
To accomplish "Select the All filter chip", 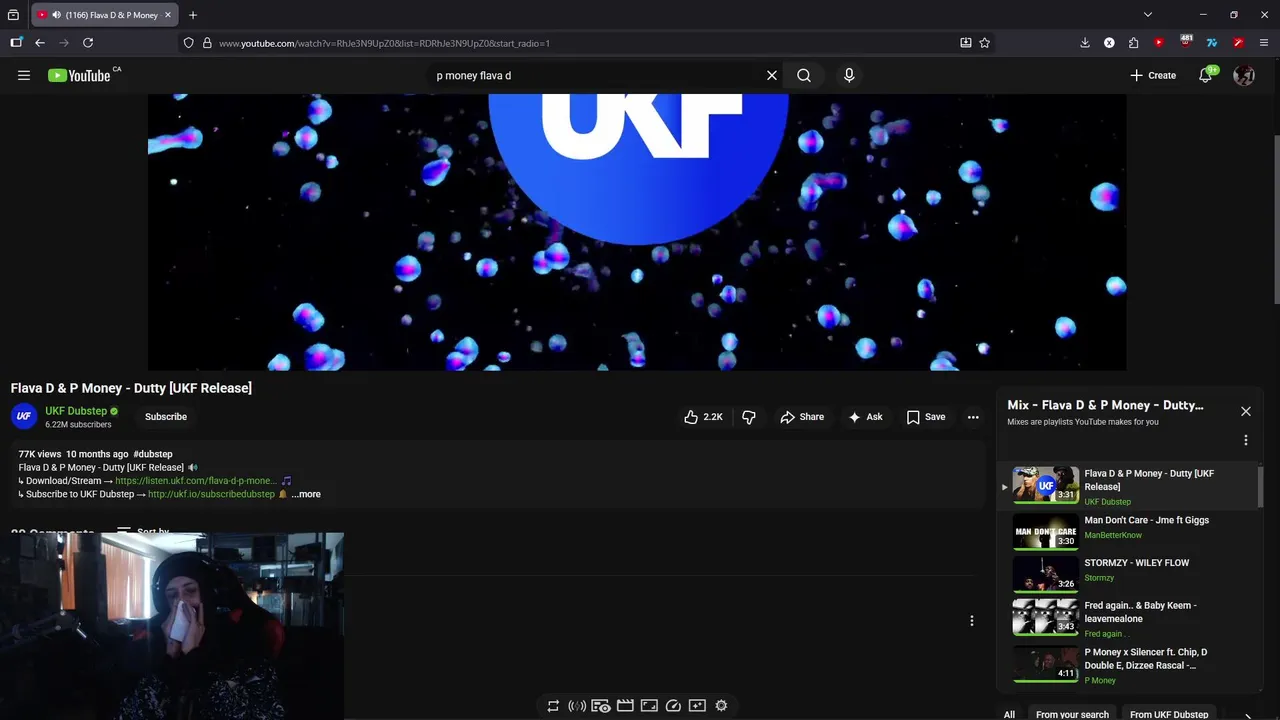I will tap(1009, 714).
